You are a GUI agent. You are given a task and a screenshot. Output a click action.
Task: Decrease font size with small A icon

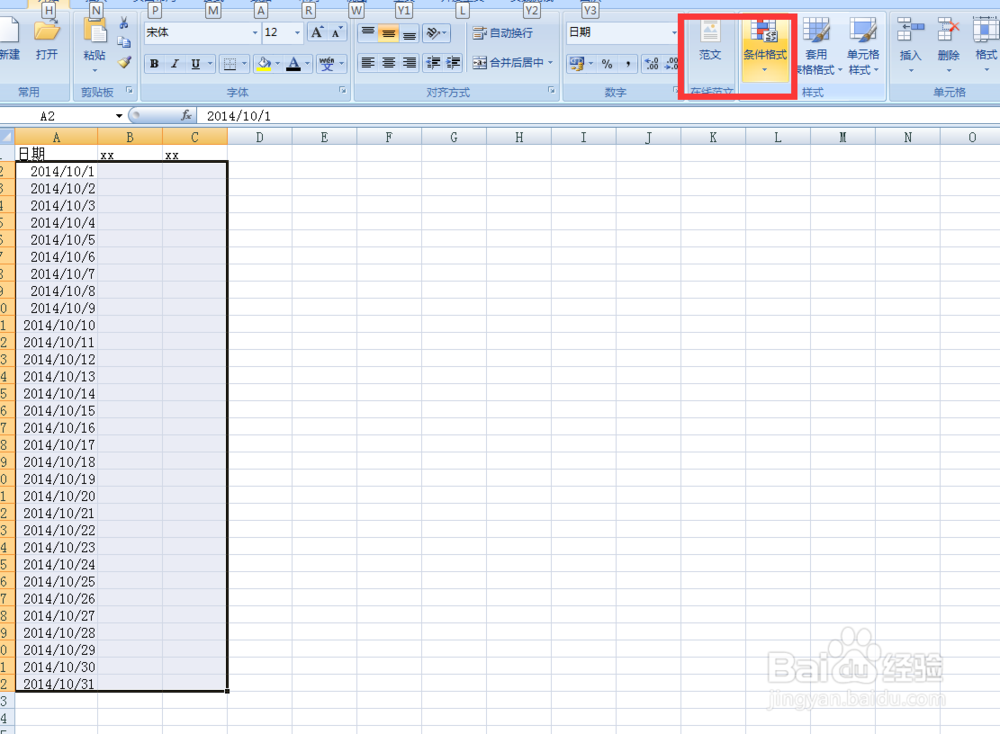(x=336, y=33)
